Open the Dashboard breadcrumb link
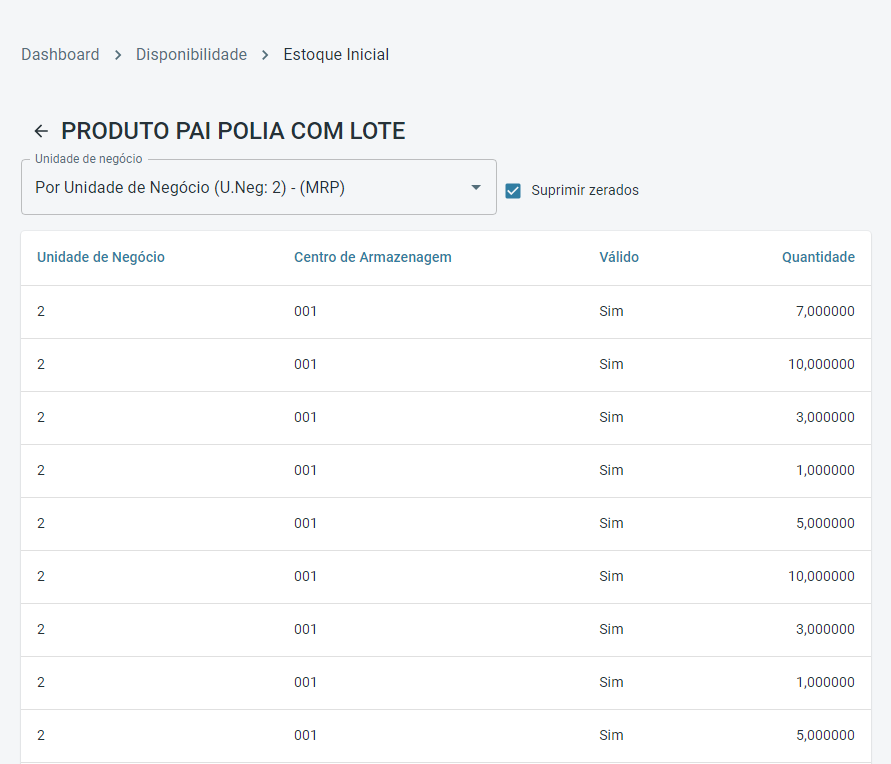The height and width of the screenshot is (764, 891). (x=60, y=55)
